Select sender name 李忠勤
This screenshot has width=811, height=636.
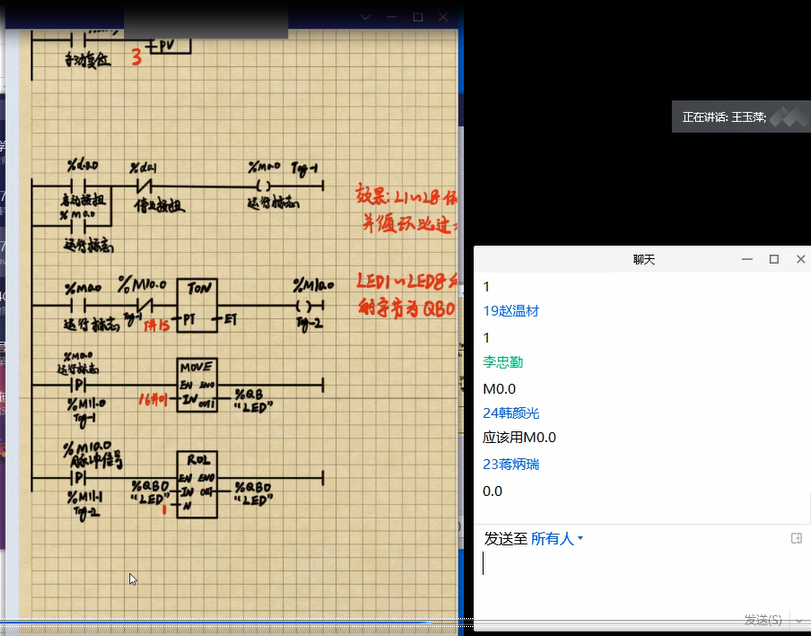(503, 362)
